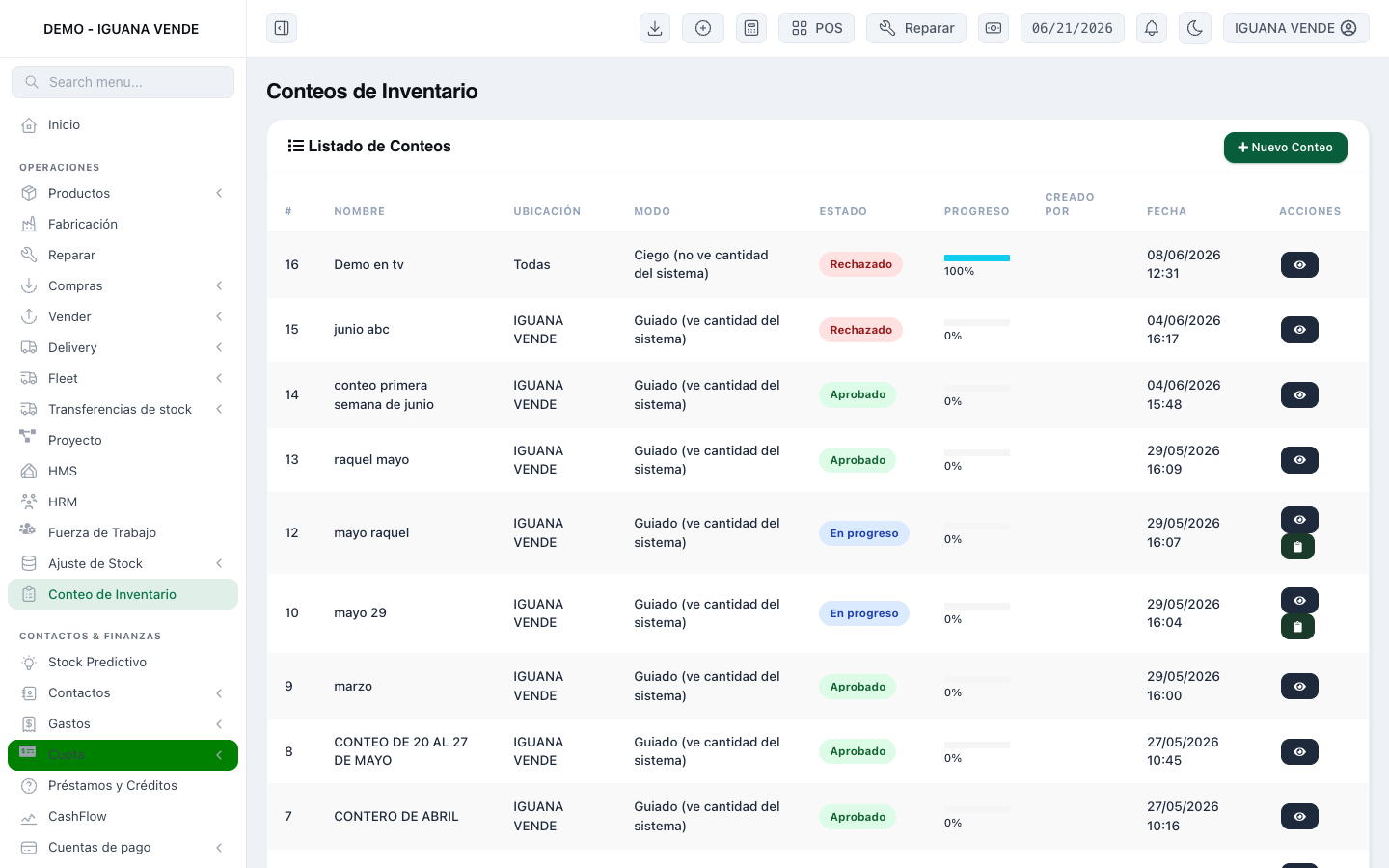The width and height of the screenshot is (1389, 868).
Task: Open the calculator icon in toolbar
Action: [x=751, y=28]
